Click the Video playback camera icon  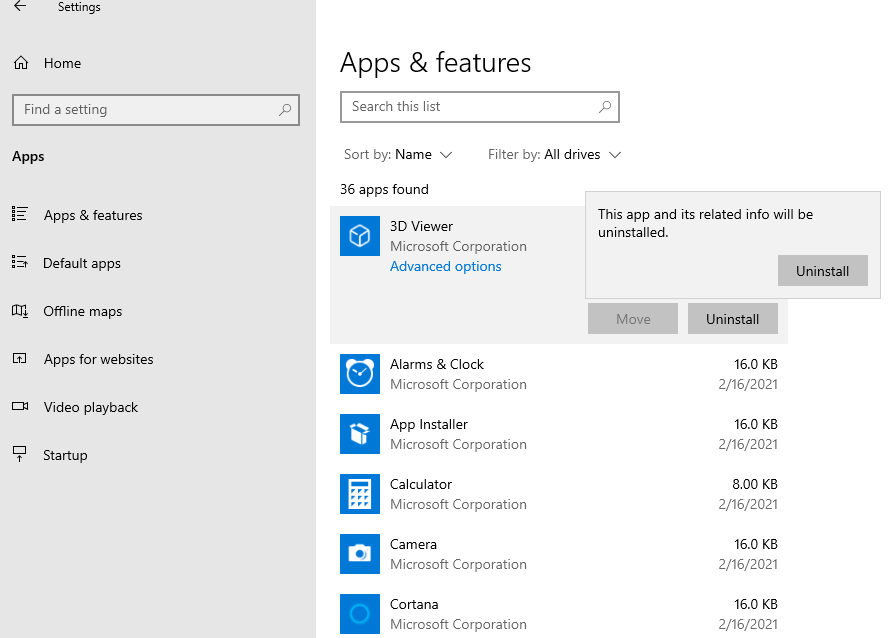point(20,406)
